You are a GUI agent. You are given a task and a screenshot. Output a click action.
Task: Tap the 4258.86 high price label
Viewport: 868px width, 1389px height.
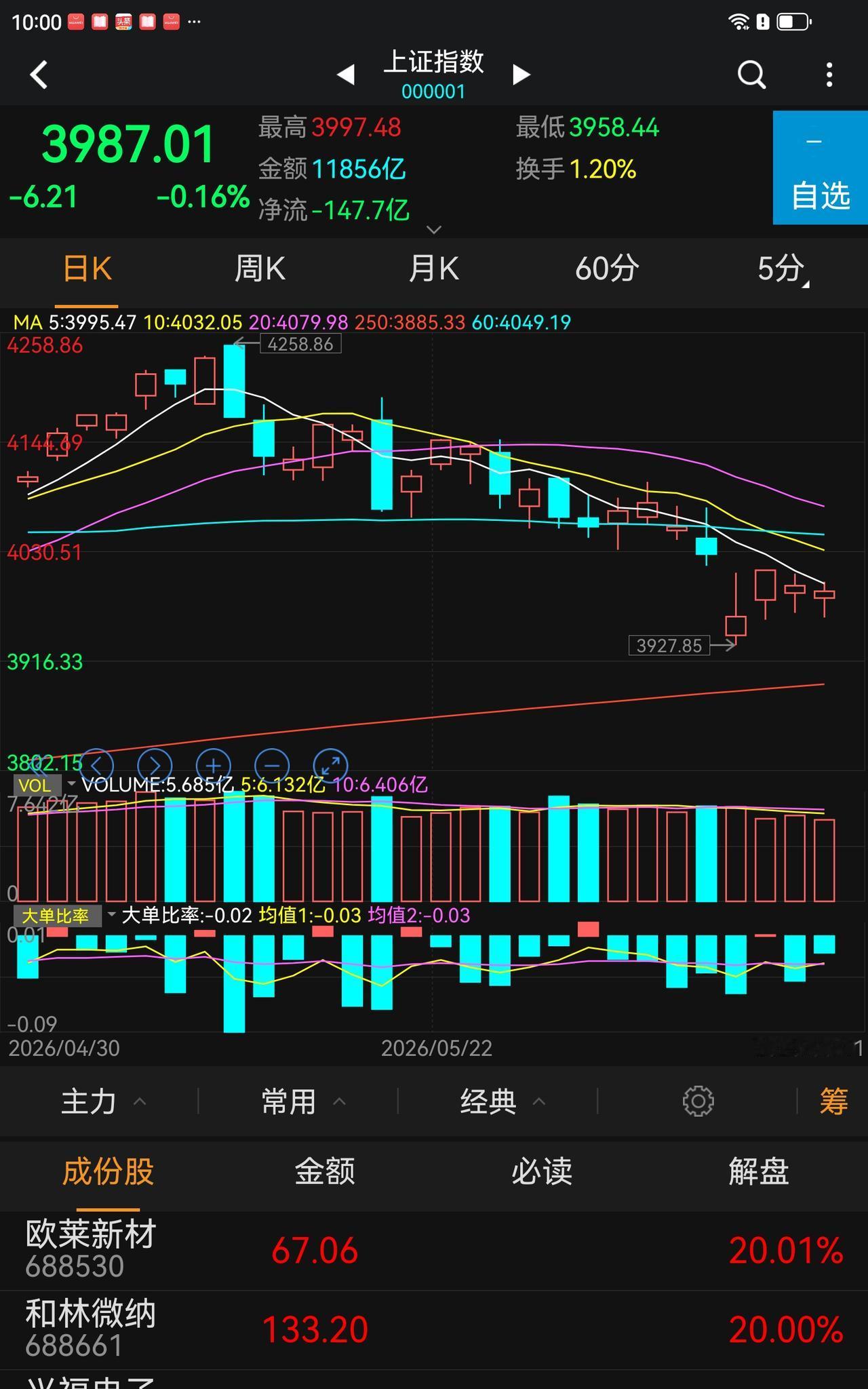point(300,344)
